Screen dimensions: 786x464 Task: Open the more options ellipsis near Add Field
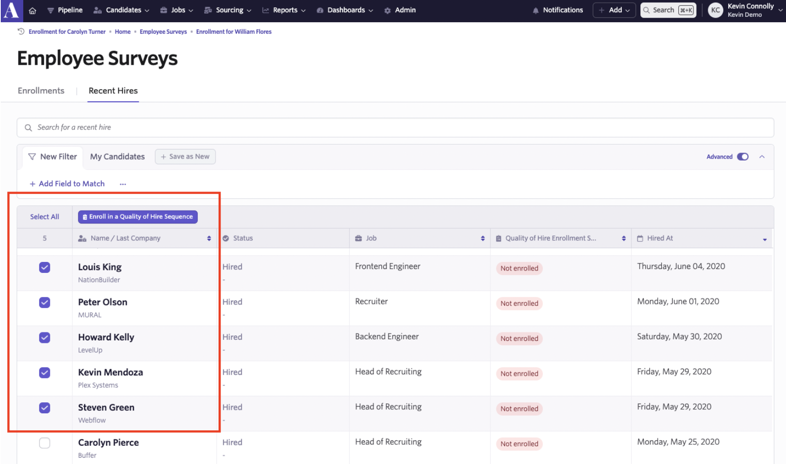(123, 184)
